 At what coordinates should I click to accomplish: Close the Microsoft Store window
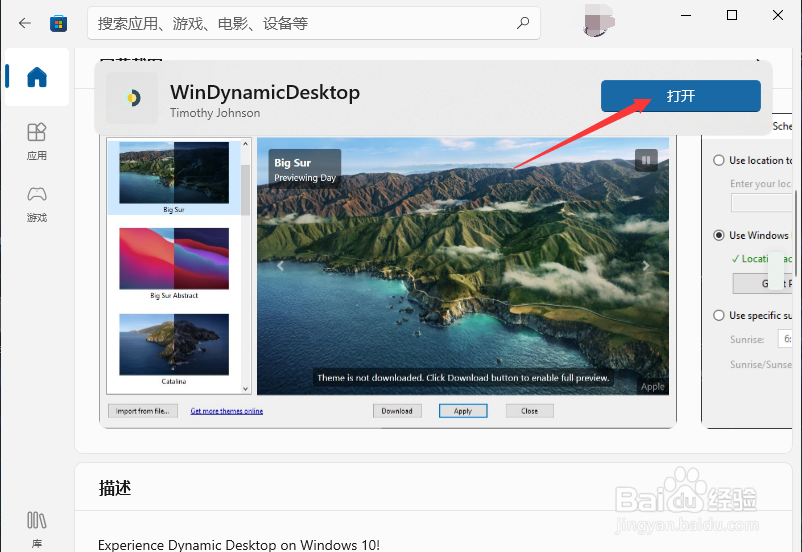click(777, 15)
